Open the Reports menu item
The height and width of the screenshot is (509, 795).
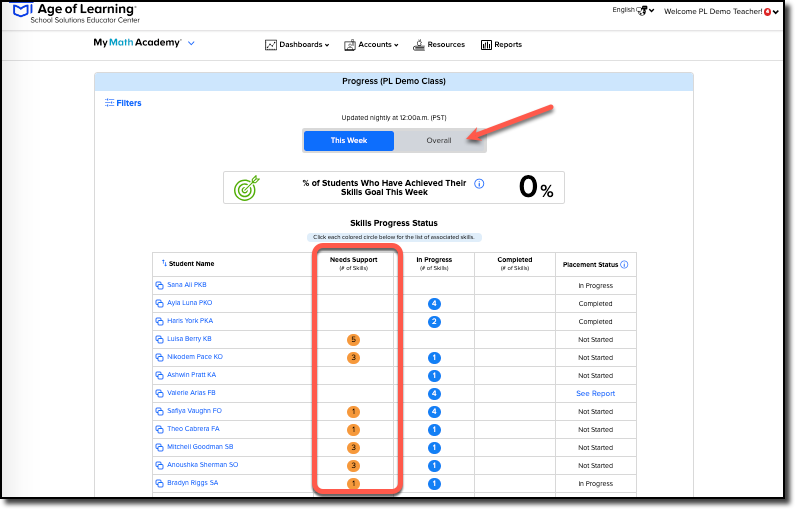pos(501,45)
